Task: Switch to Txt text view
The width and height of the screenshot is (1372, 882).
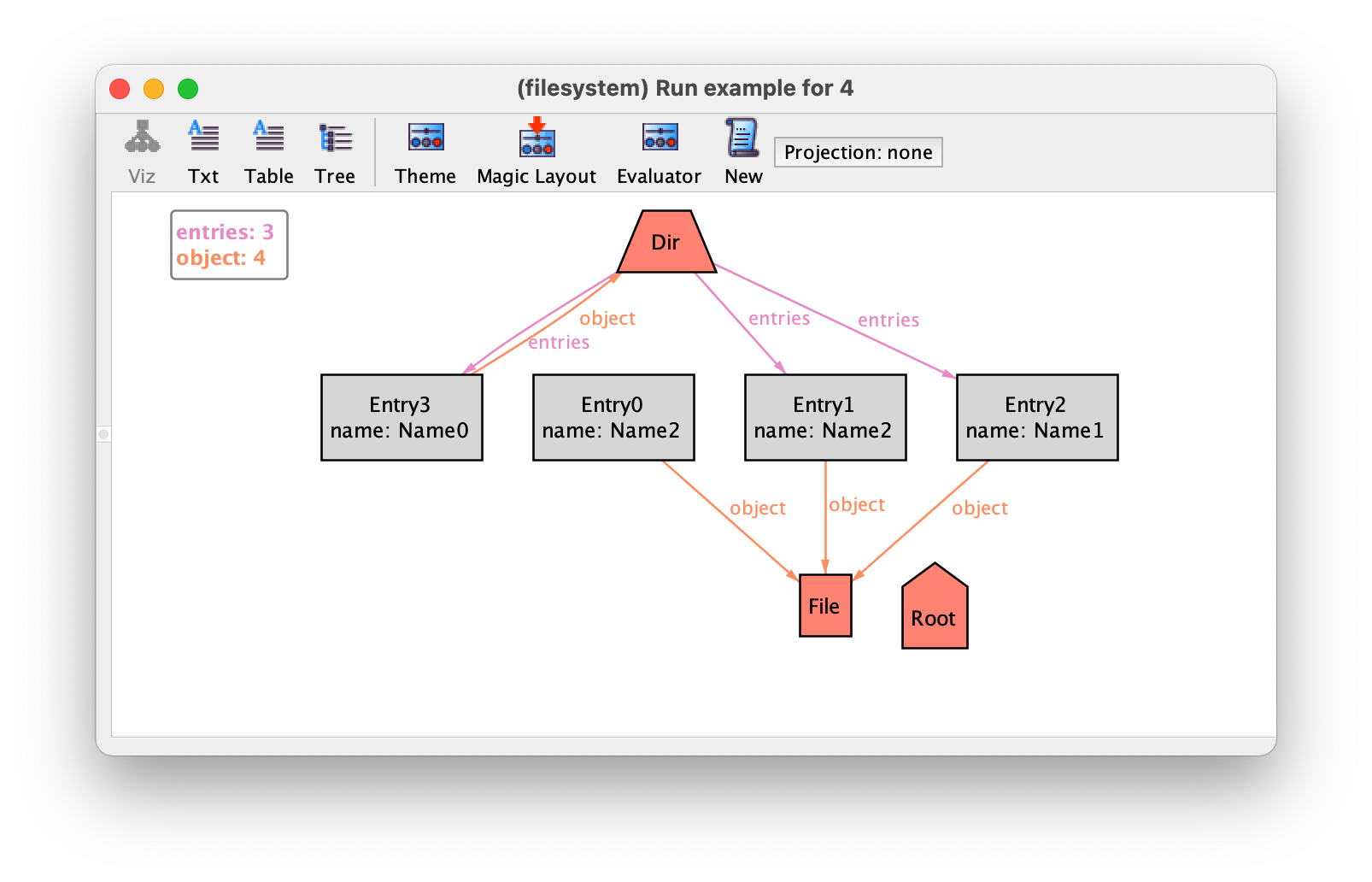Action: pyautogui.click(x=203, y=153)
